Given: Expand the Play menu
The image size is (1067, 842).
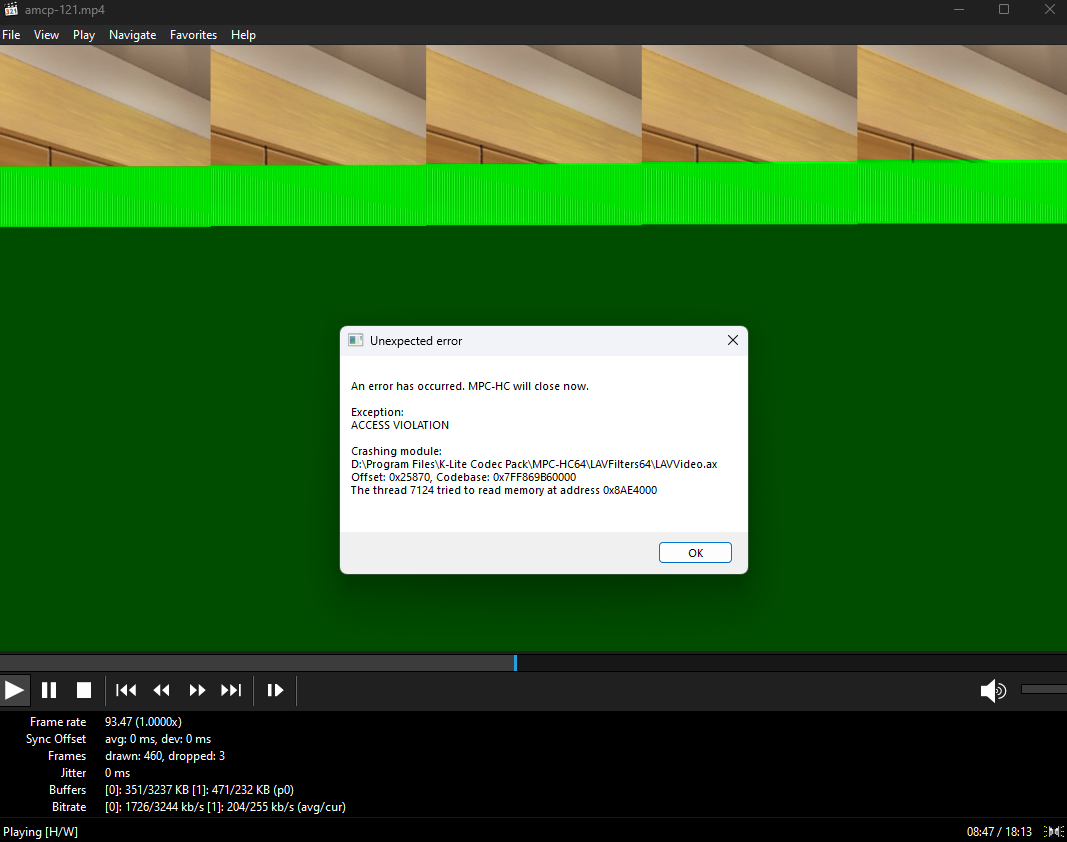Looking at the screenshot, I should (x=84, y=35).
